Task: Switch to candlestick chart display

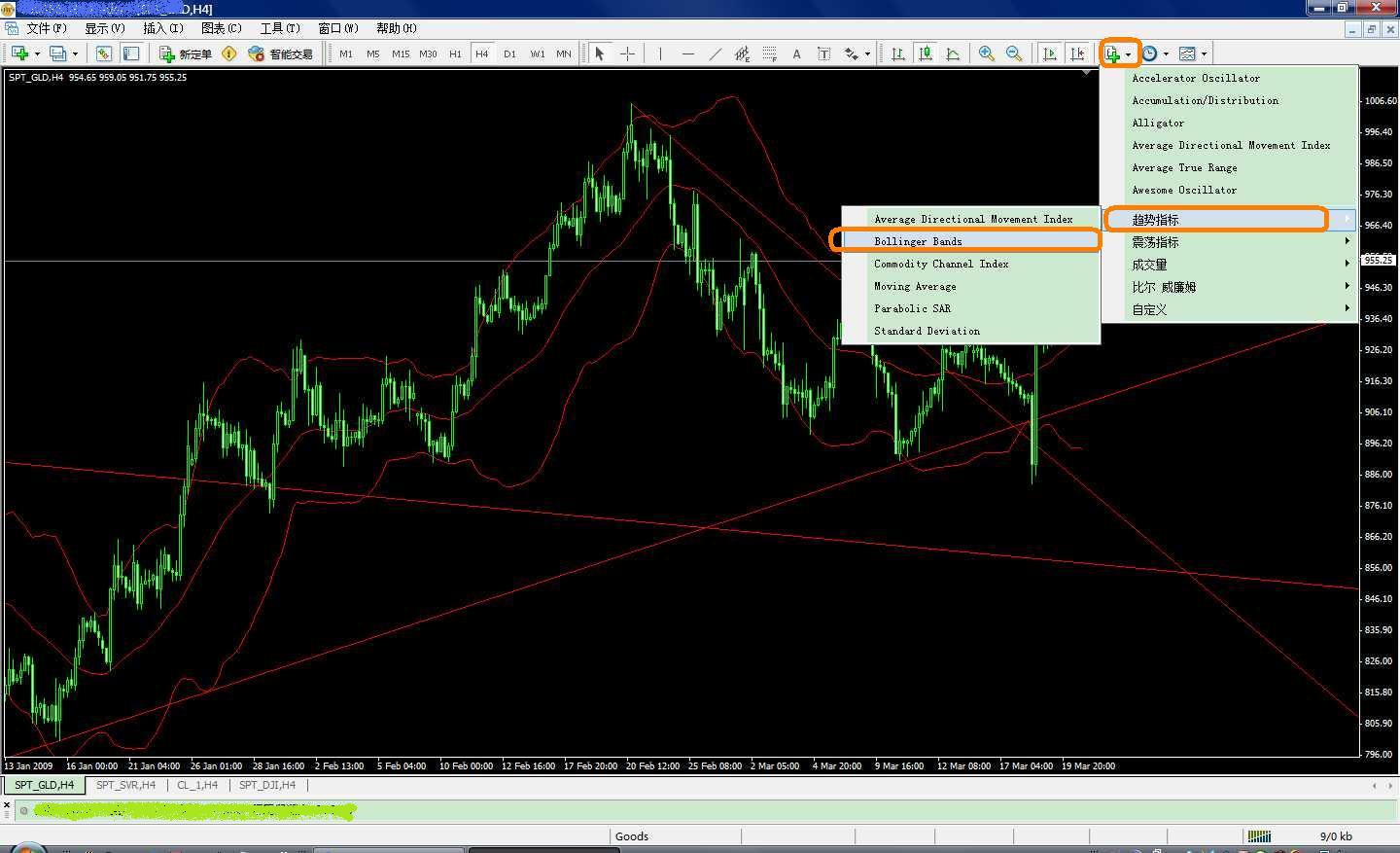Action: point(926,53)
